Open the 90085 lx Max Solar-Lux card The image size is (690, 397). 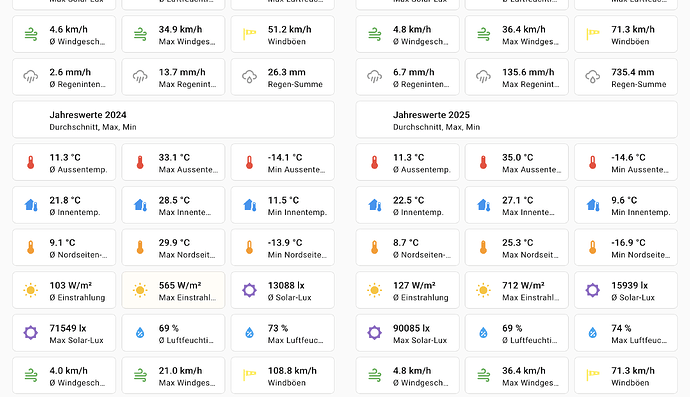pyautogui.click(x=407, y=333)
